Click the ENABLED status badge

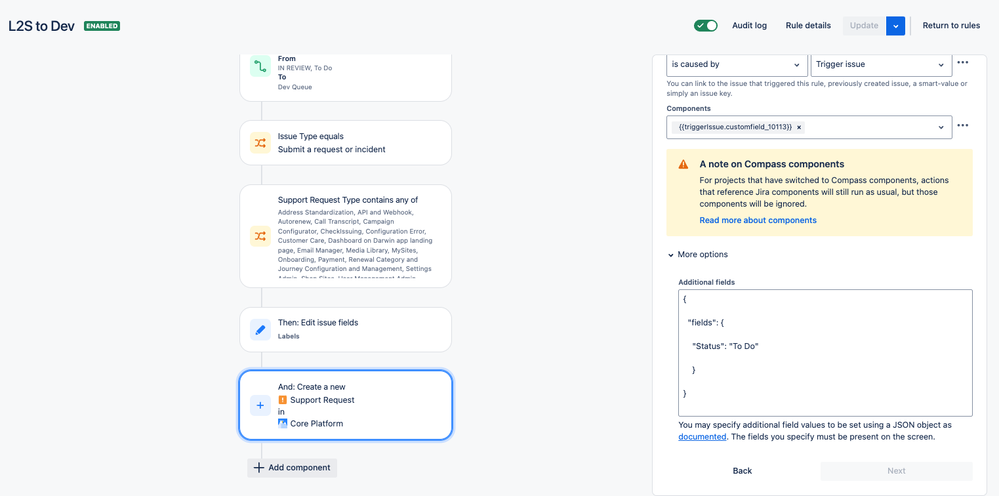[x=102, y=26]
